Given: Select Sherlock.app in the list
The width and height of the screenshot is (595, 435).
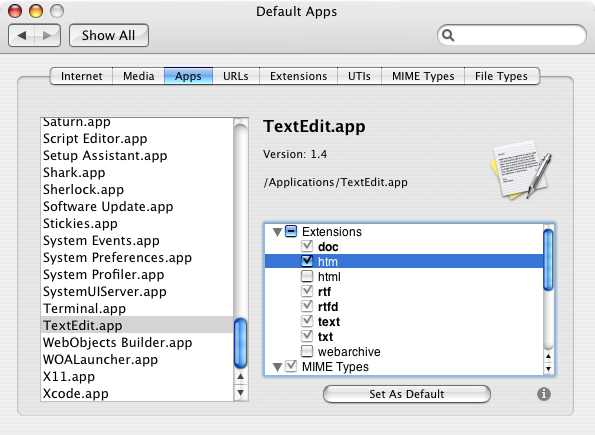Looking at the screenshot, I should tap(137, 189).
